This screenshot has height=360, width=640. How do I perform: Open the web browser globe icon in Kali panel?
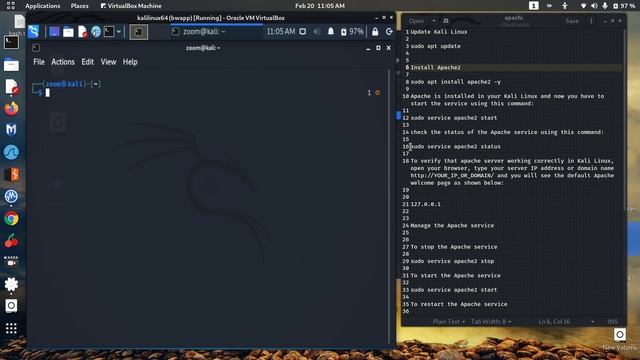(x=96, y=31)
